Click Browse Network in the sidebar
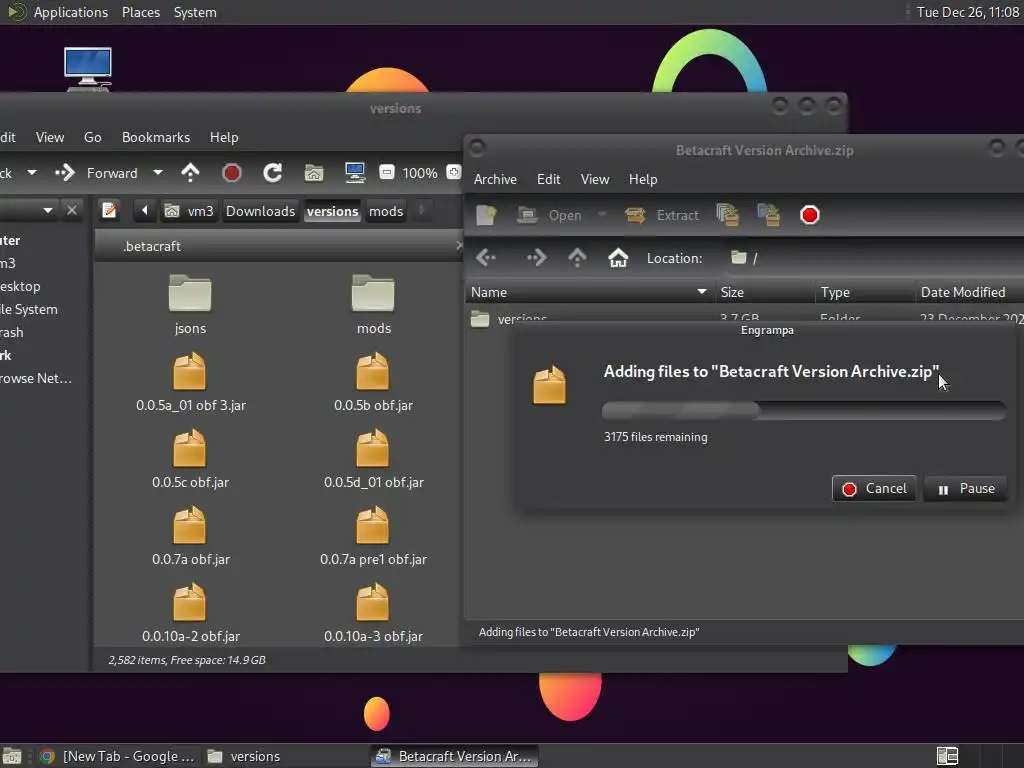The width and height of the screenshot is (1024, 768). (36, 379)
